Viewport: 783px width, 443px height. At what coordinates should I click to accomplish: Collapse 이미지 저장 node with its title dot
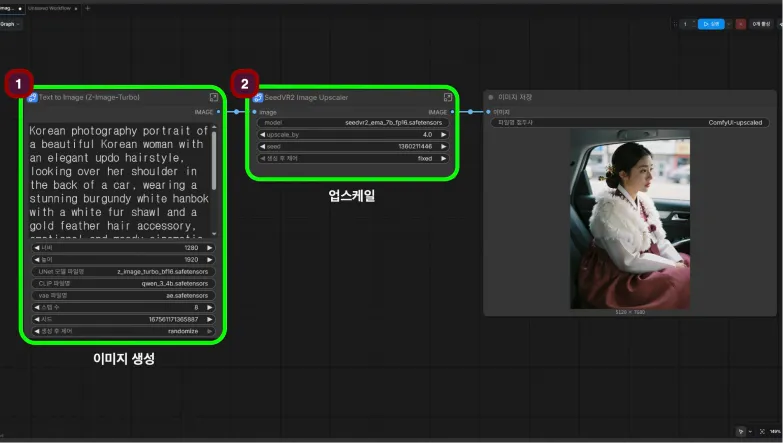(x=490, y=97)
